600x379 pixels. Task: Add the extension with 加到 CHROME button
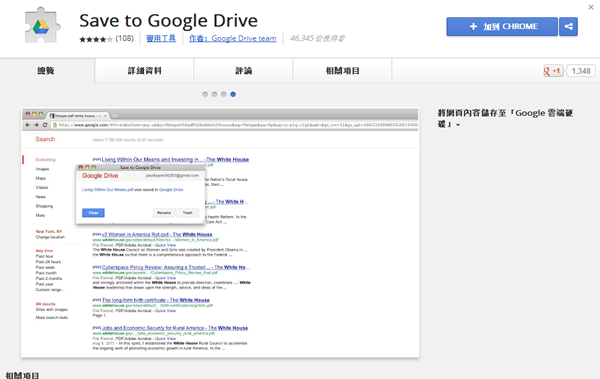(502, 26)
